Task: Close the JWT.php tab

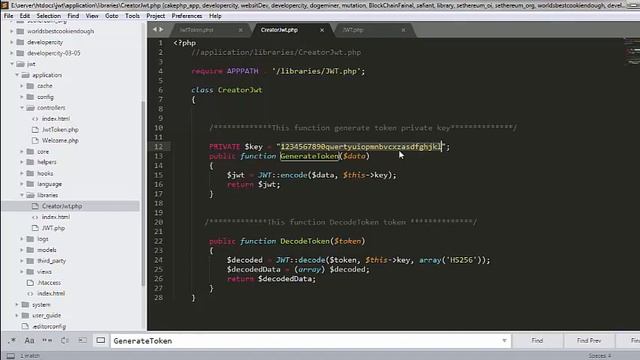Action: point(403,30)
